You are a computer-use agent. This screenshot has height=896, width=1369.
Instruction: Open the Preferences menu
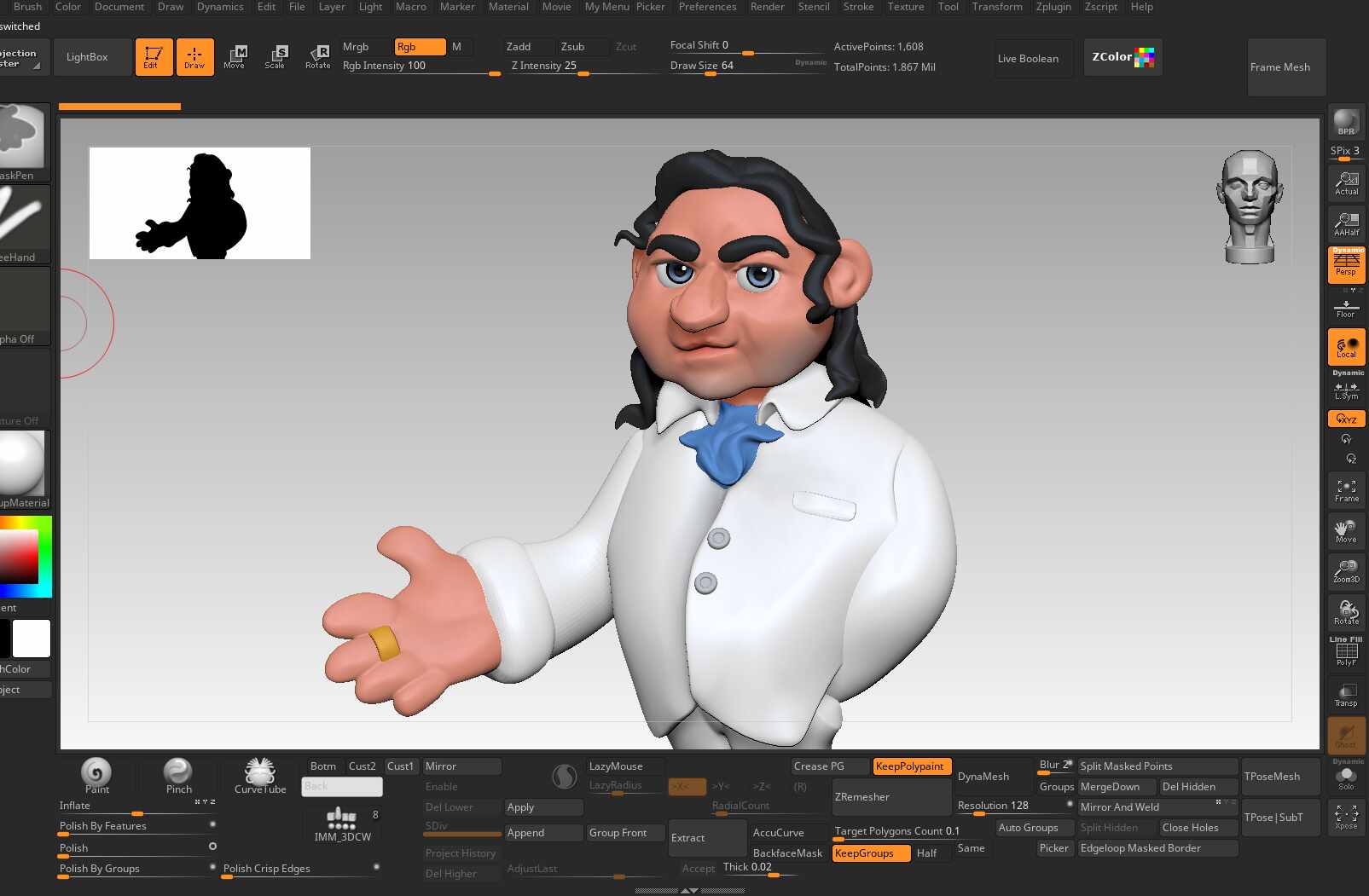tap(707, 7)
